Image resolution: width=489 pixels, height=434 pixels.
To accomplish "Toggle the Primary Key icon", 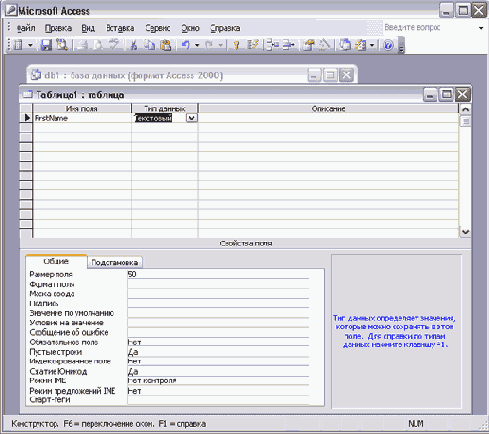I will pos(236,45).
